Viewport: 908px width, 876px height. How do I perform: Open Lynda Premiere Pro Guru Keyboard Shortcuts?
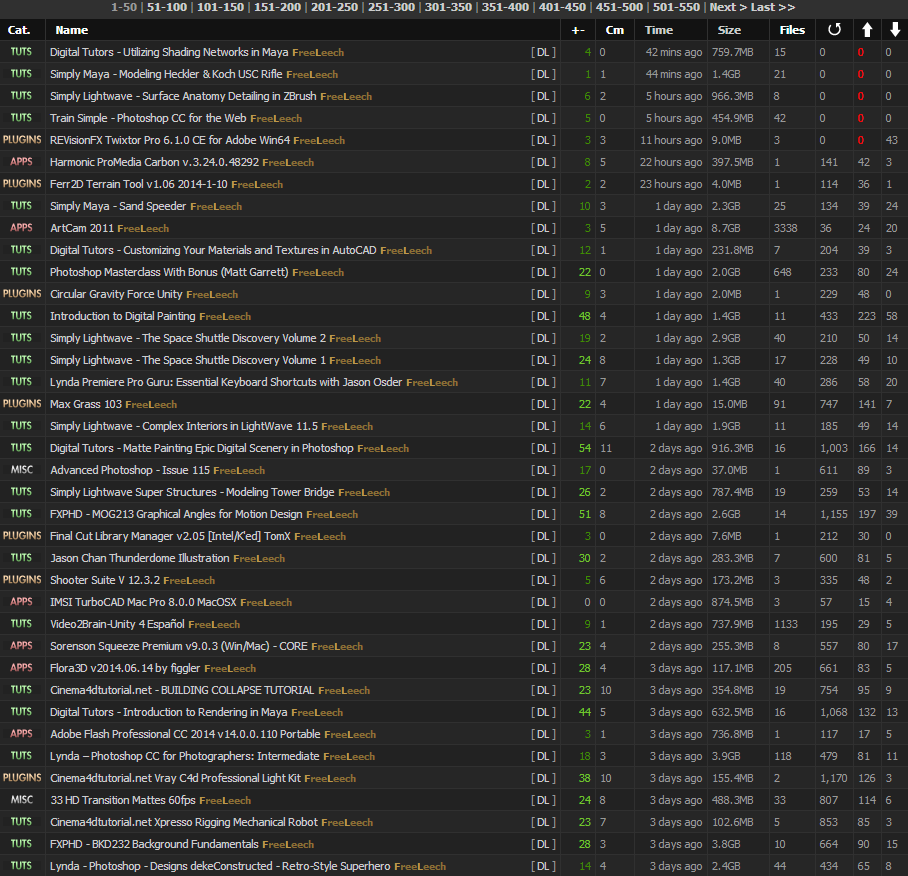point(226,382)
